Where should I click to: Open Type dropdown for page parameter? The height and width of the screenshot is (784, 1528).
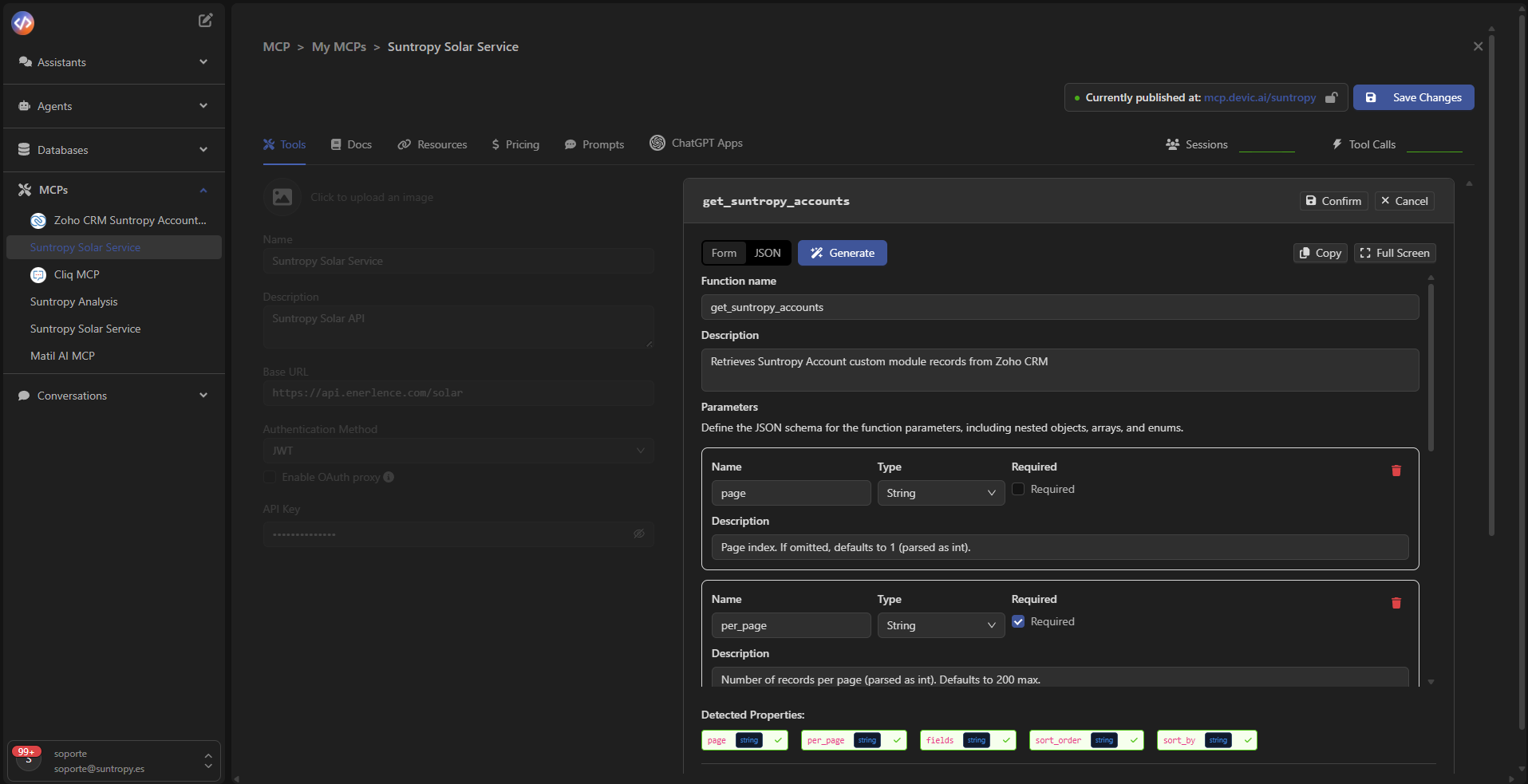point(940,493)
